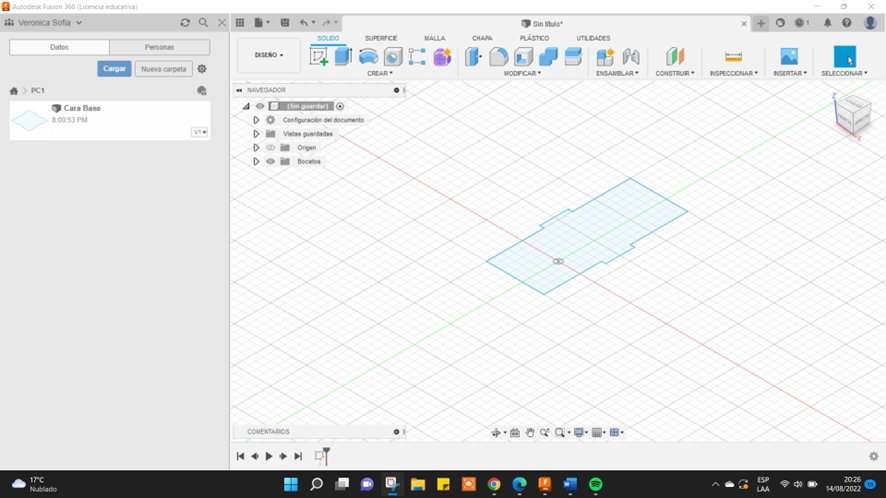886x498 pixels.
Task: Expand the Origen node
Action: [256, 148]
